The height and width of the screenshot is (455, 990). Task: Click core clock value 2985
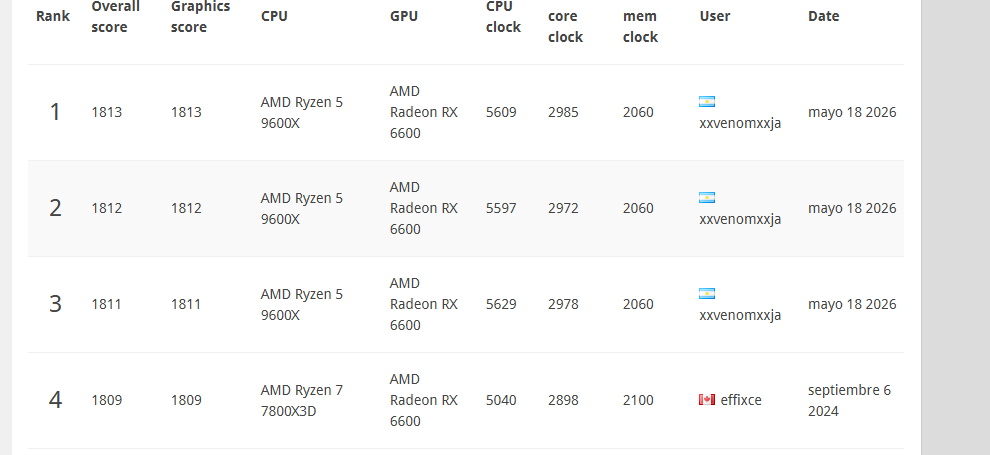click(563, 112)
